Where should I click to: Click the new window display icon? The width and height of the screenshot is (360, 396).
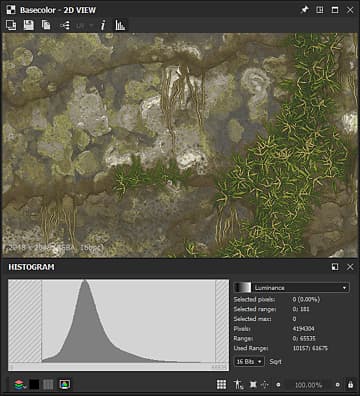pos(11,25)
